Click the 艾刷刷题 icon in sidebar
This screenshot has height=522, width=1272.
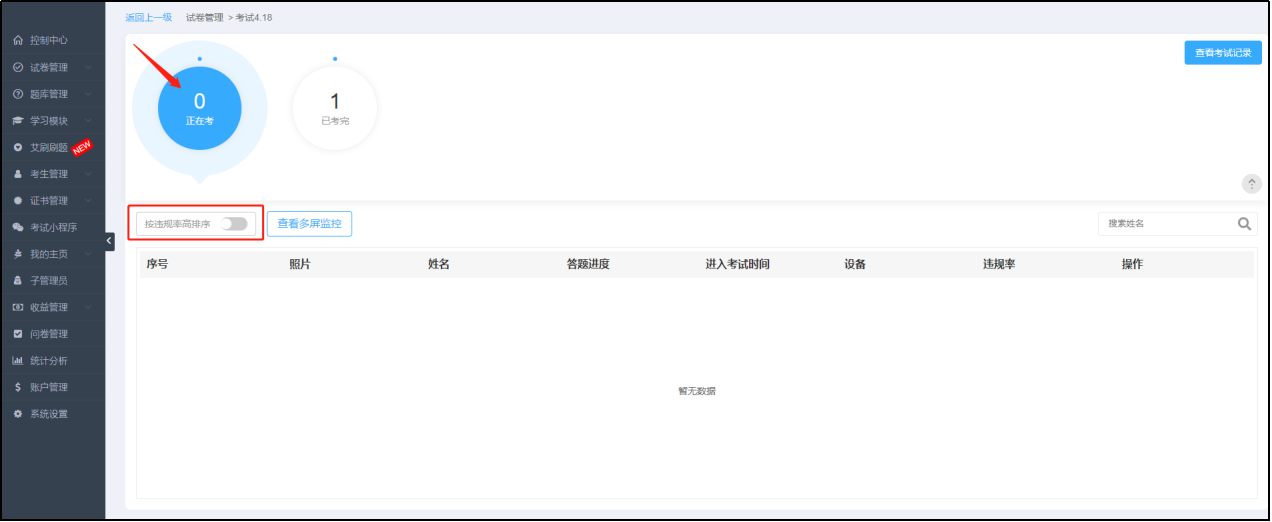(18, 148)
